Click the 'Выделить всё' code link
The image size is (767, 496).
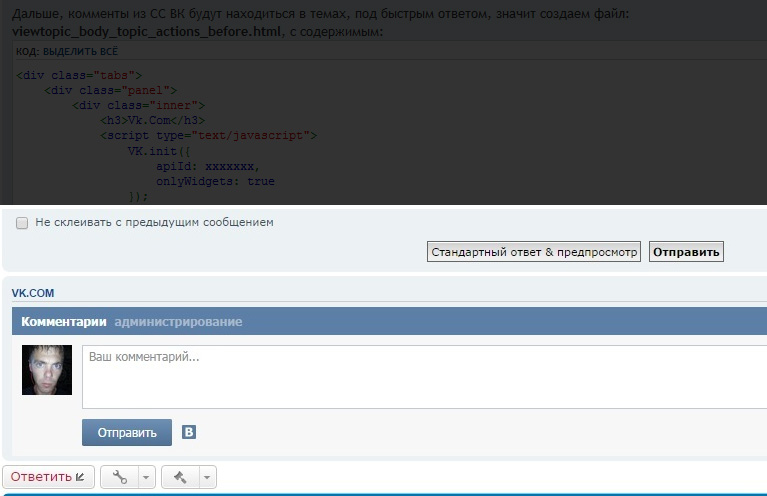pos(75,52)
